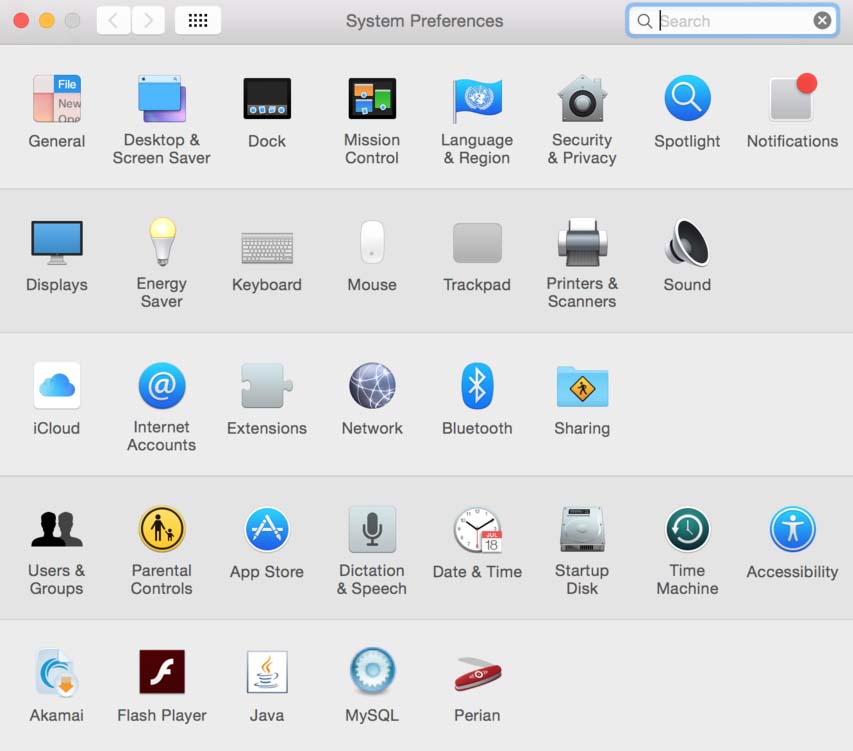Go back with the left arrow button
The height and width of the screenshot is (751, 853).
113,21
